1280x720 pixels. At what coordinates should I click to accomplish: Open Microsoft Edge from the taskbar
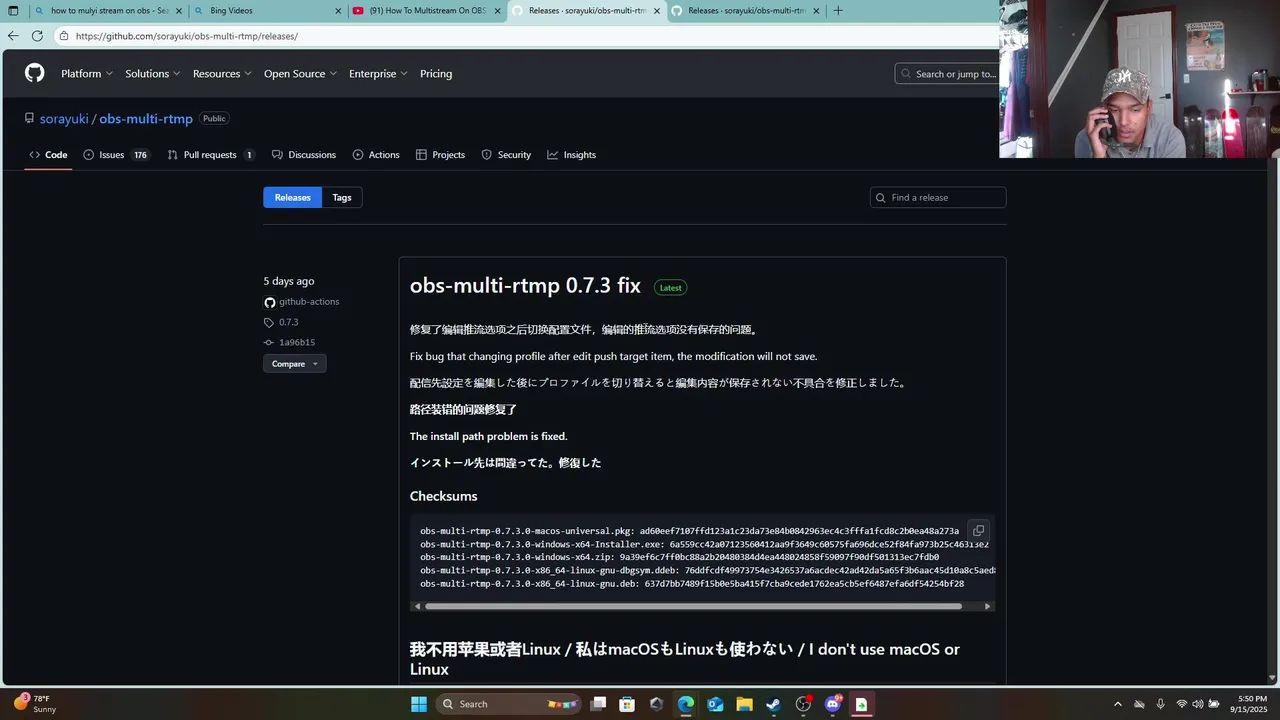(686, 704)
